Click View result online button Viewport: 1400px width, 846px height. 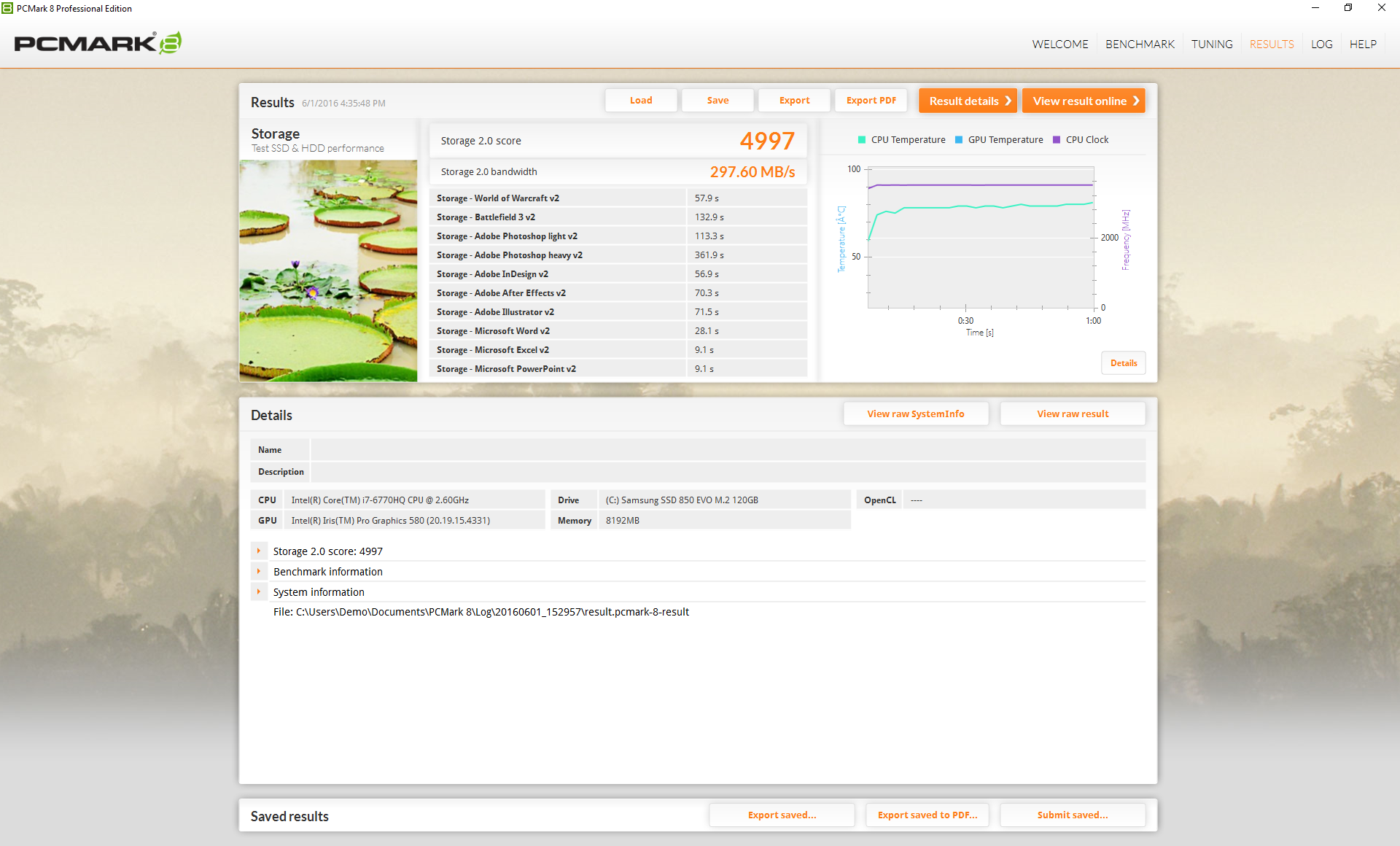tap(1084, 101)
